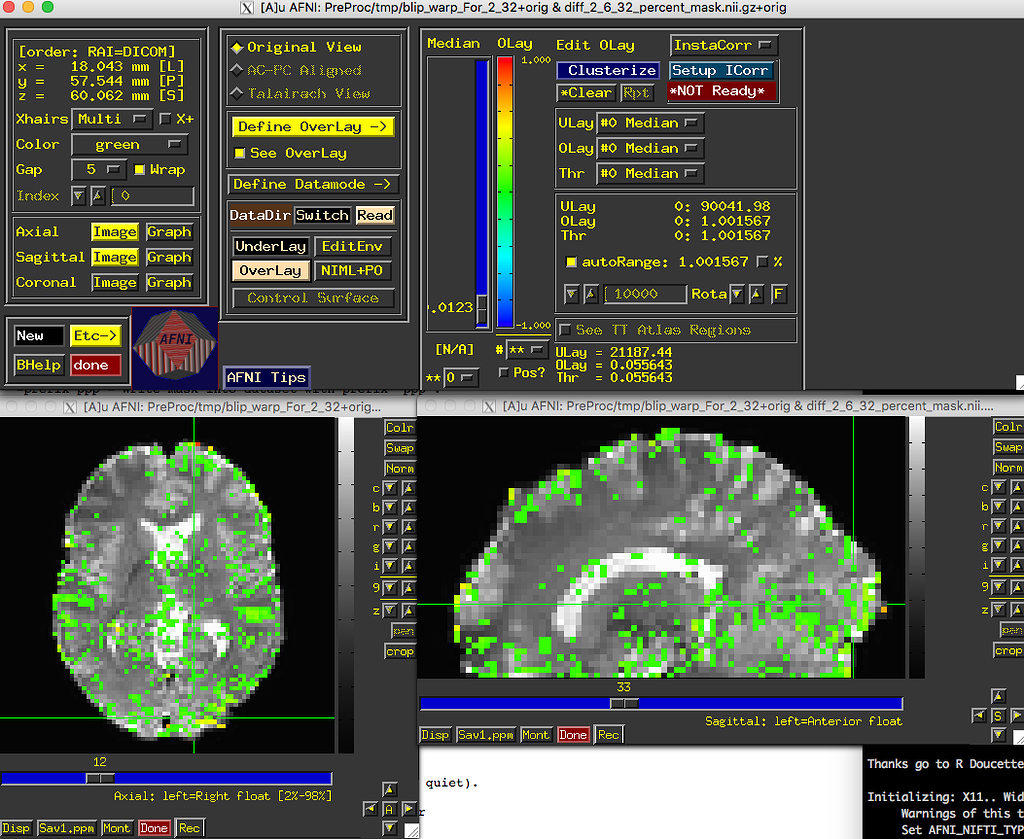This screenshot has height=839, width=1024.
Task: Click the Norm button in sagittal viewer
Action: pyautogui.click(x=1008, y=467)
